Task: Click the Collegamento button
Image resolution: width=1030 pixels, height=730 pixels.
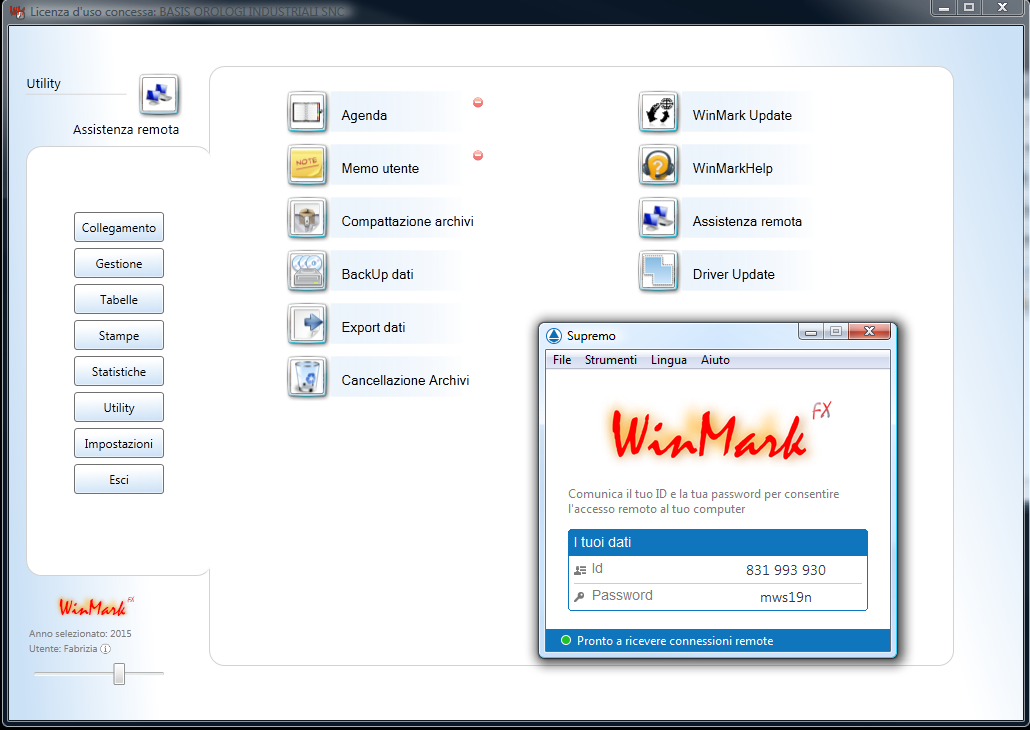Action: point(119,227)
